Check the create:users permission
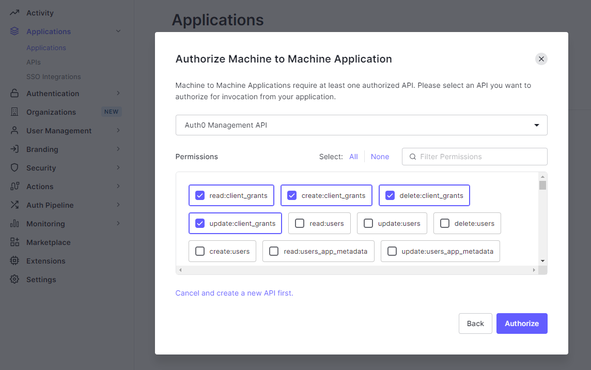This screenshot has width=591, height=370. click(x=200, y=251)
